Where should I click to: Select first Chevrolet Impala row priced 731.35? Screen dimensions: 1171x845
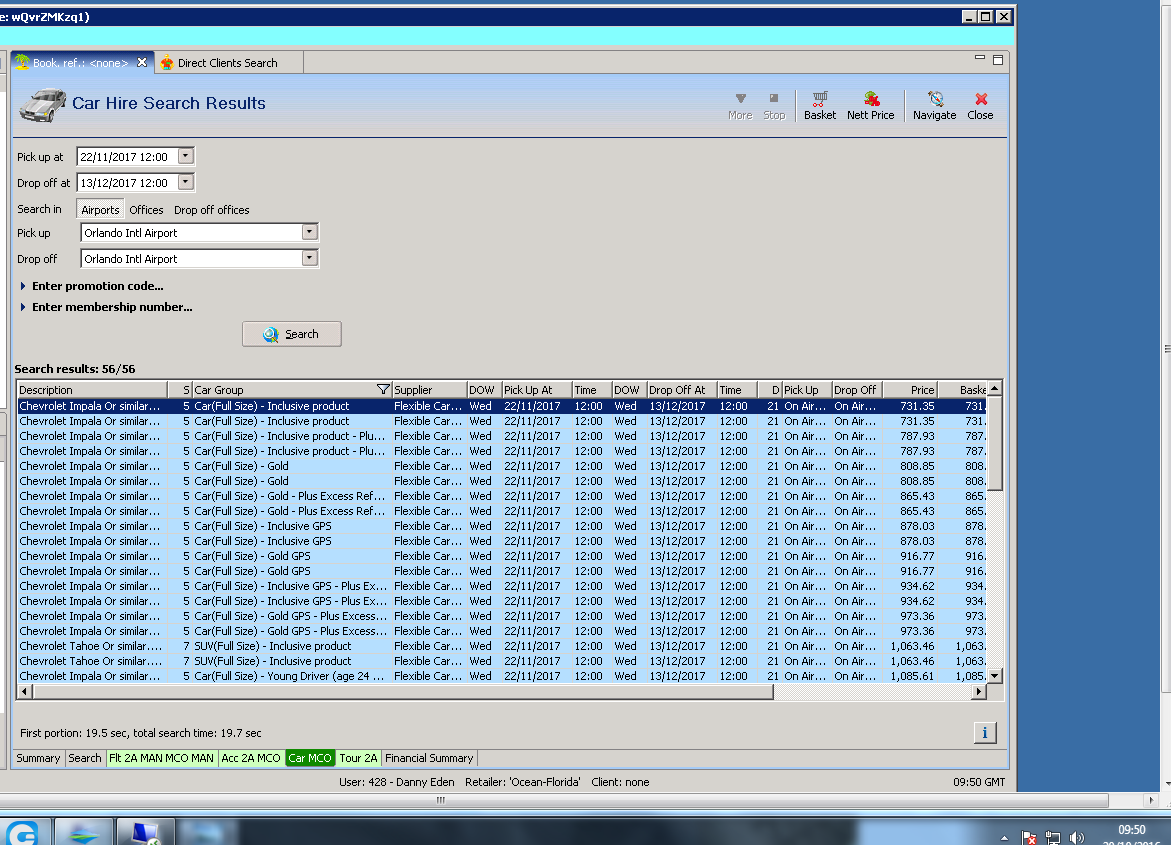coord(502,406)
